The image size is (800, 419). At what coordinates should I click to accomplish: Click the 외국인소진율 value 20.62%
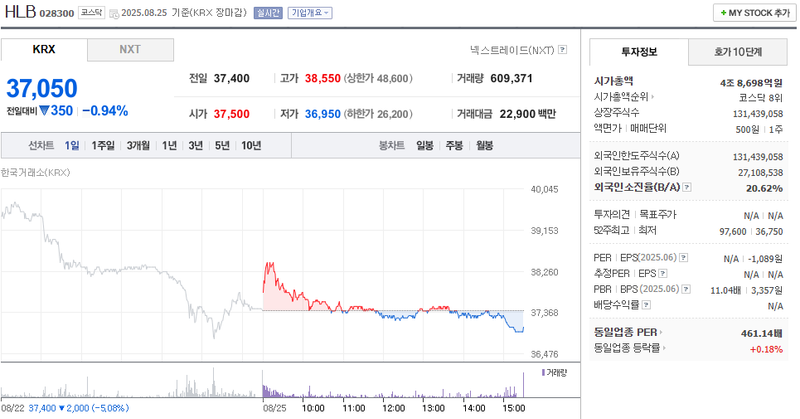[764, 188]
